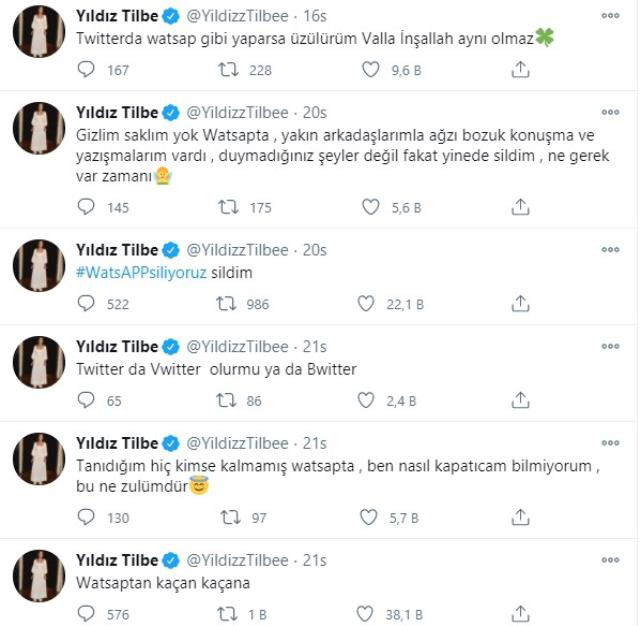Reply to the "Twitter da Vwitter" tweet
Viewport: 640px width, 626px height.
click(x=87, y=400)
